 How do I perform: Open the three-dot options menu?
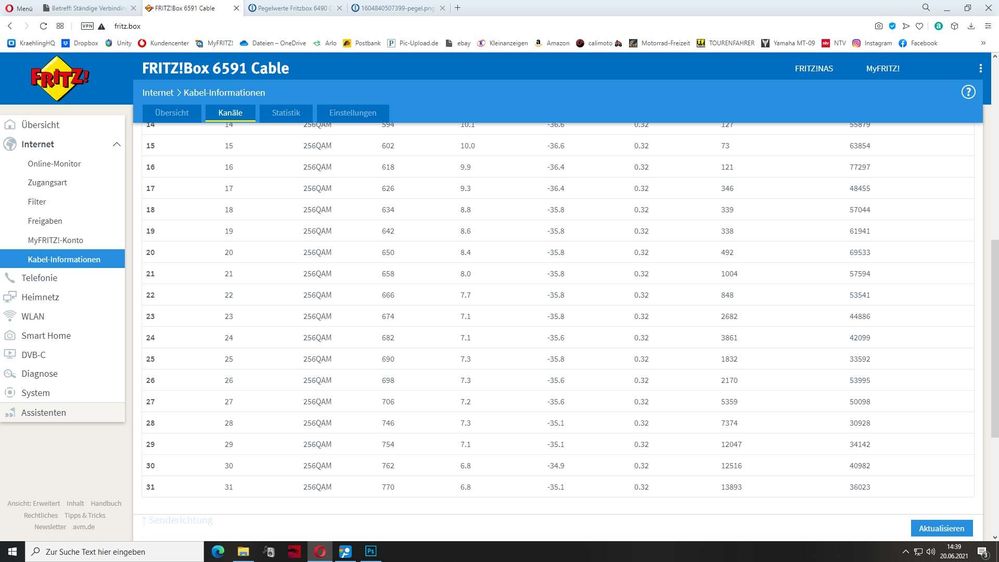981,68
